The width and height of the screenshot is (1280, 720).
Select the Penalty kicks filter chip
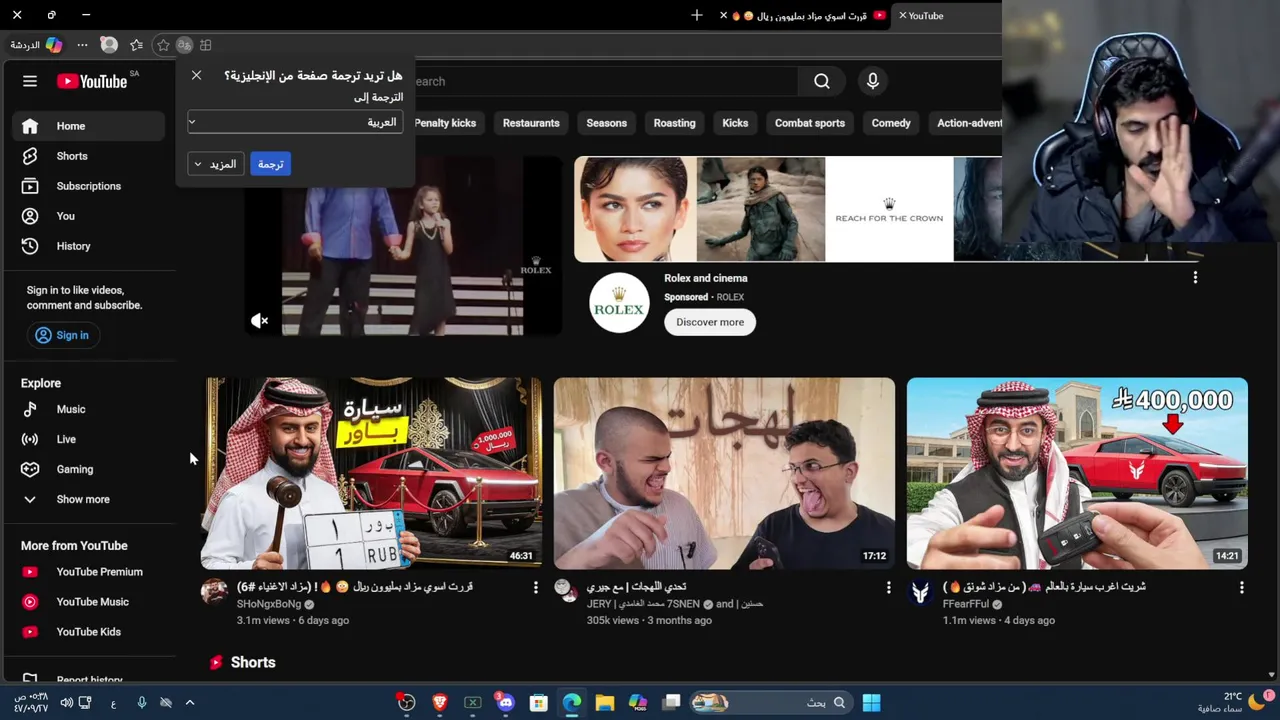click(445, 123)
